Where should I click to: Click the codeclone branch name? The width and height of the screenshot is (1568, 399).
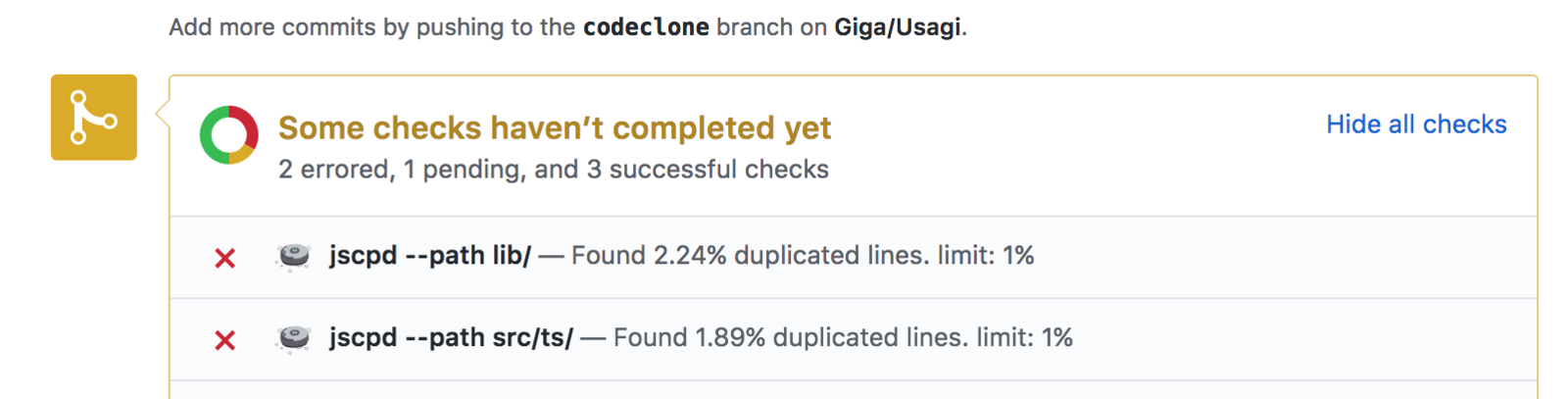646,27
